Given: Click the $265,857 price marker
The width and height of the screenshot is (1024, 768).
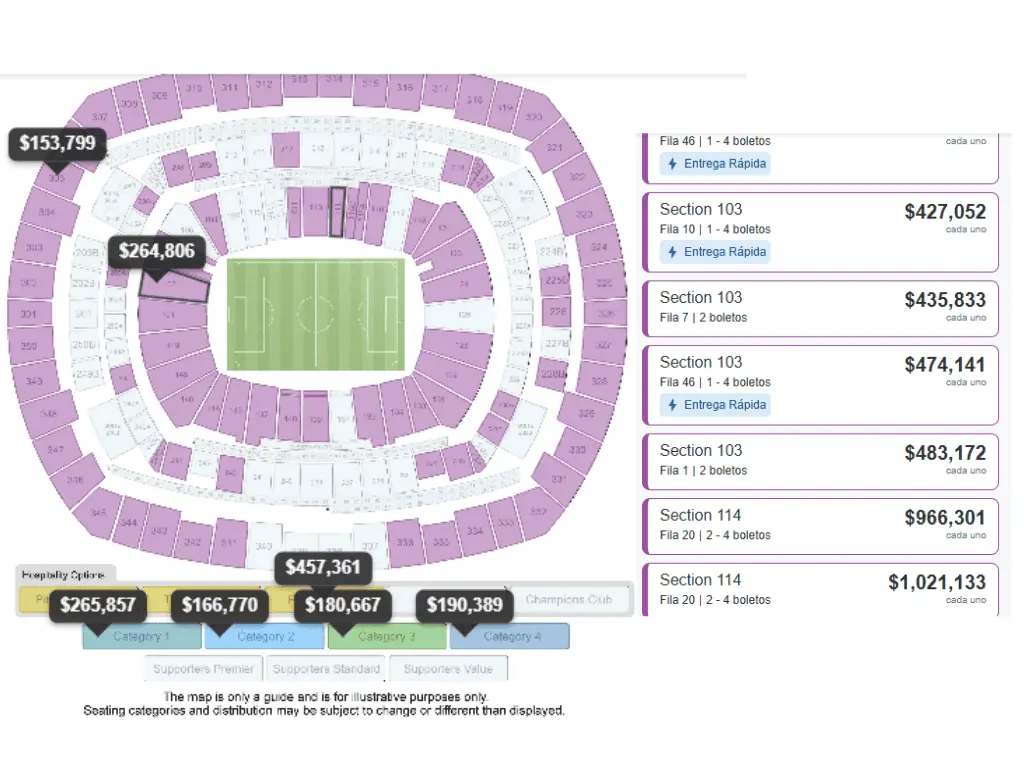Looking at the screenshot, I should (98, 605).
